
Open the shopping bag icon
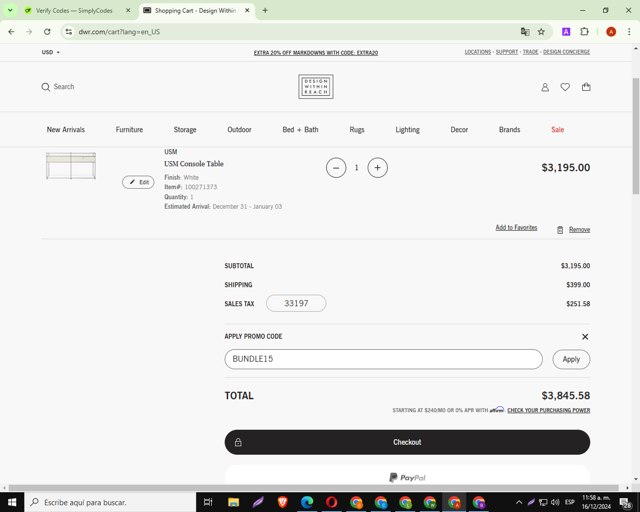coord(586,87)
